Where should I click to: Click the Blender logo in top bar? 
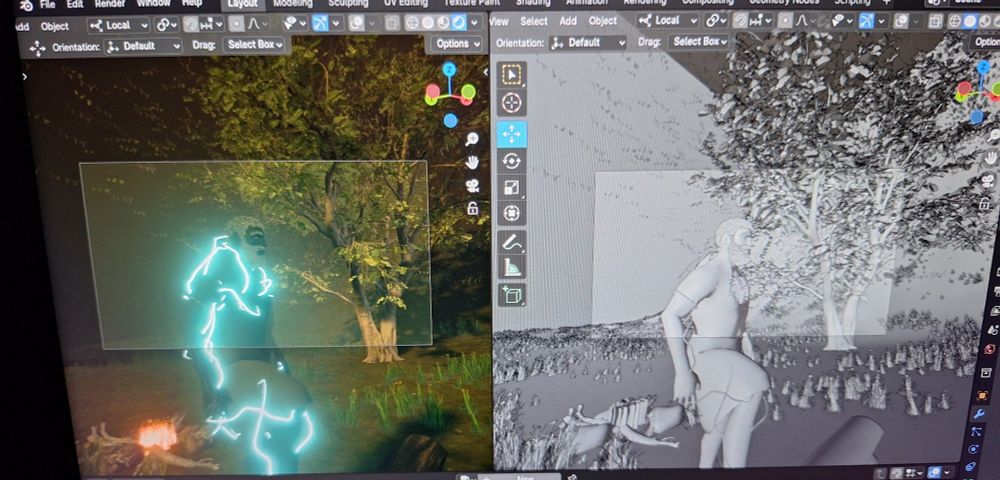pyautogui.click(x=26, y=4)
